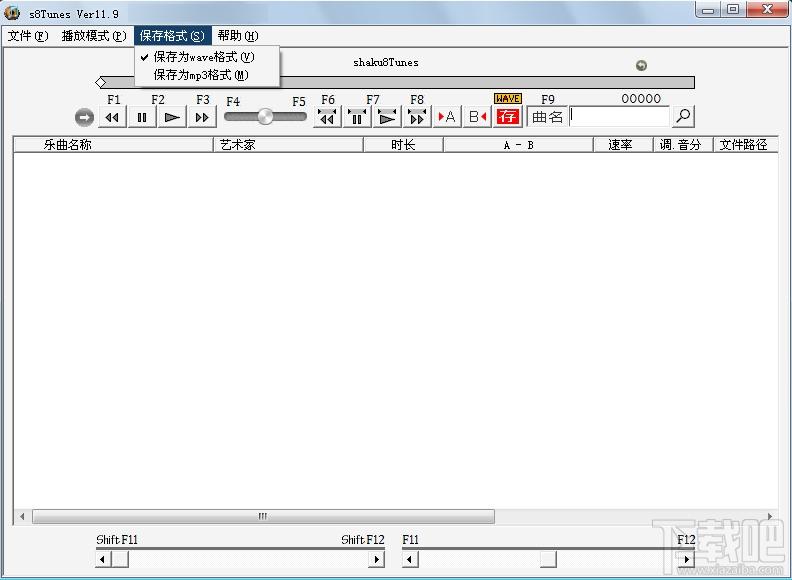Click the list scrollbar left arrow
This screenshot has width=792, height=580.
[22, 516]
